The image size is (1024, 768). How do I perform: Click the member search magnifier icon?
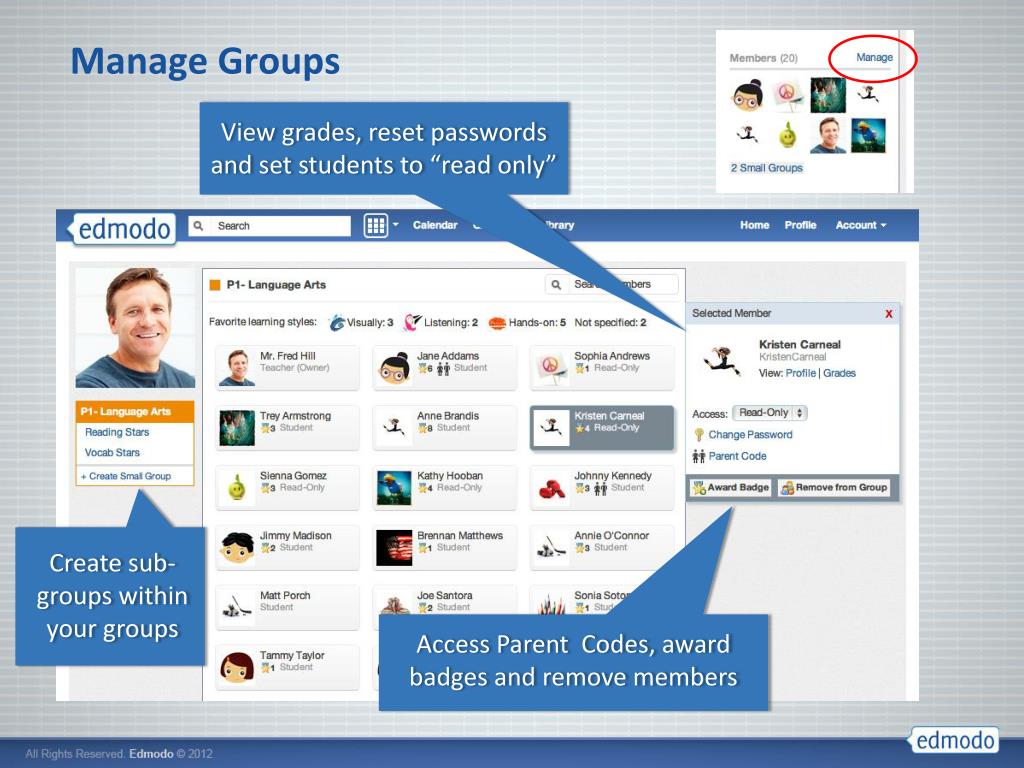[x=556, y=285]
